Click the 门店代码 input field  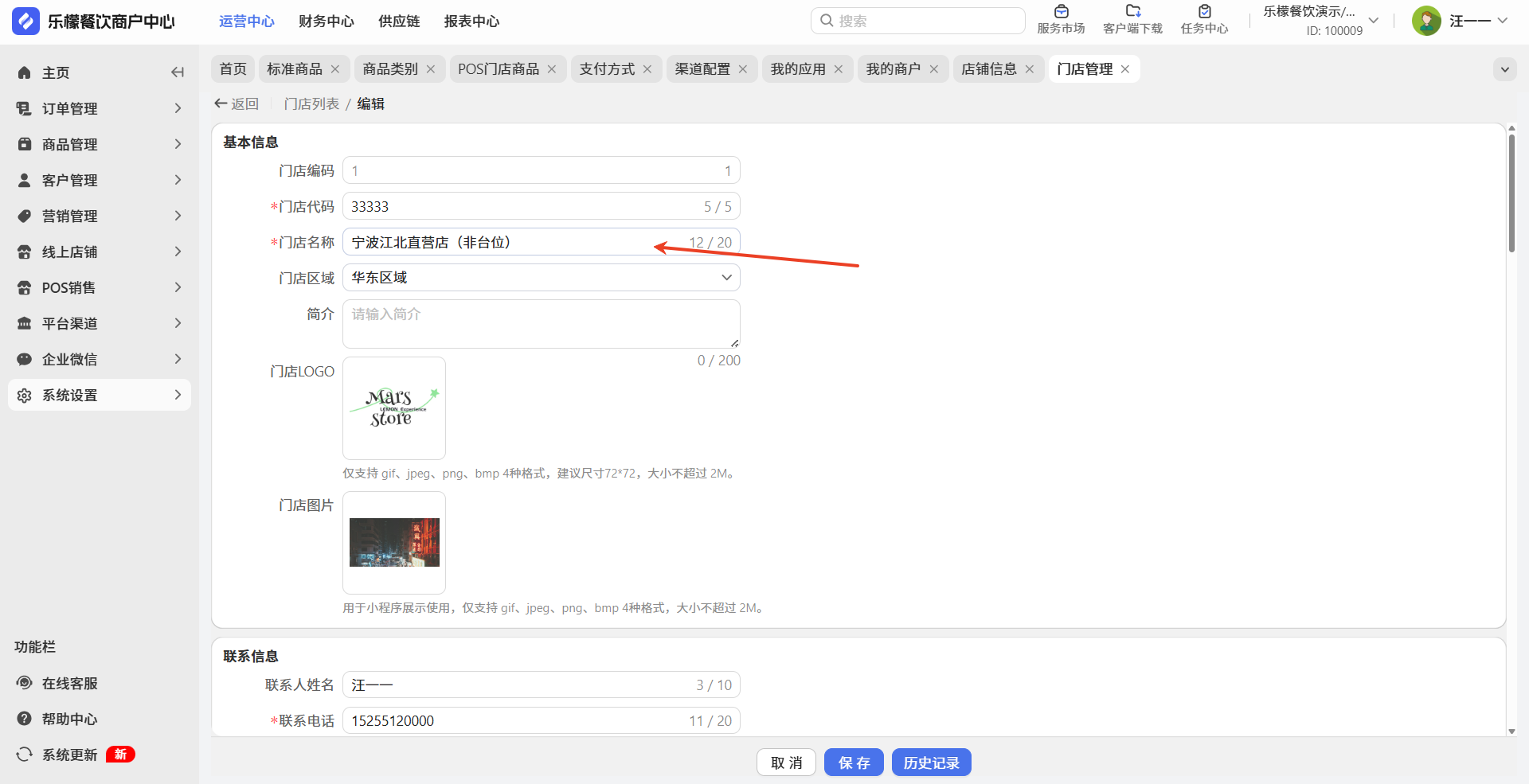(542, 206)
